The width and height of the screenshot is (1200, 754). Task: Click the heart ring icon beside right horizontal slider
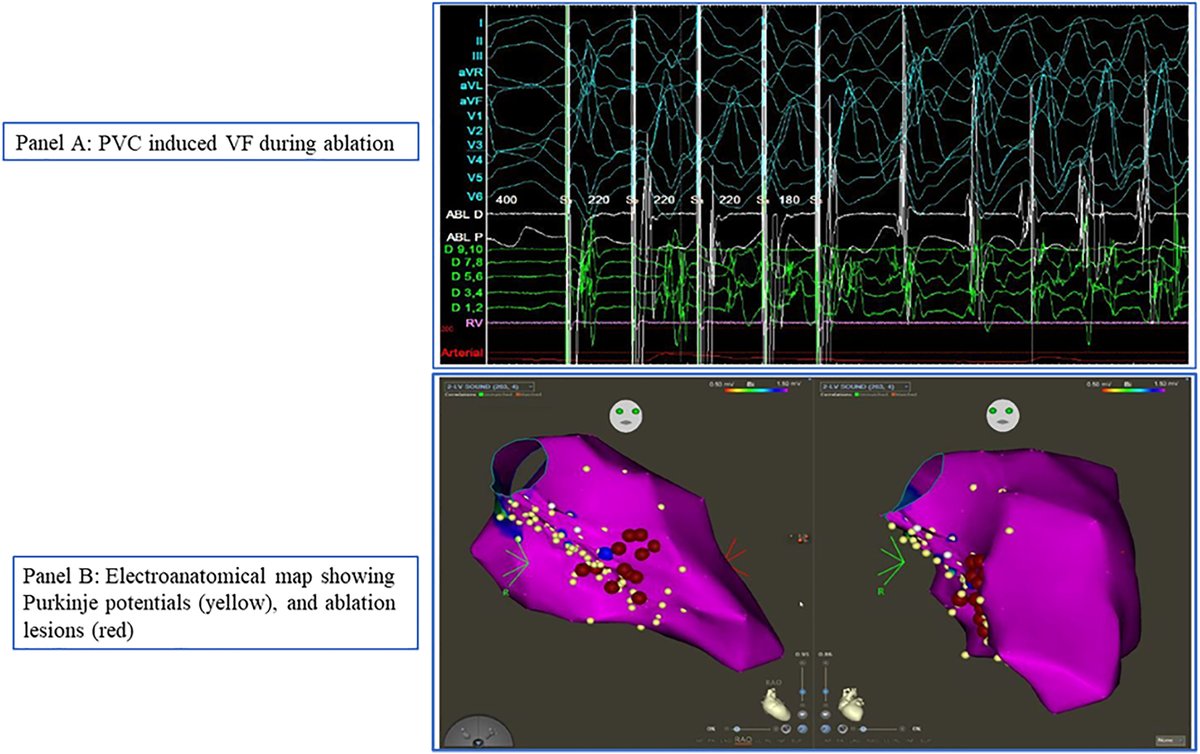point(842,729)
